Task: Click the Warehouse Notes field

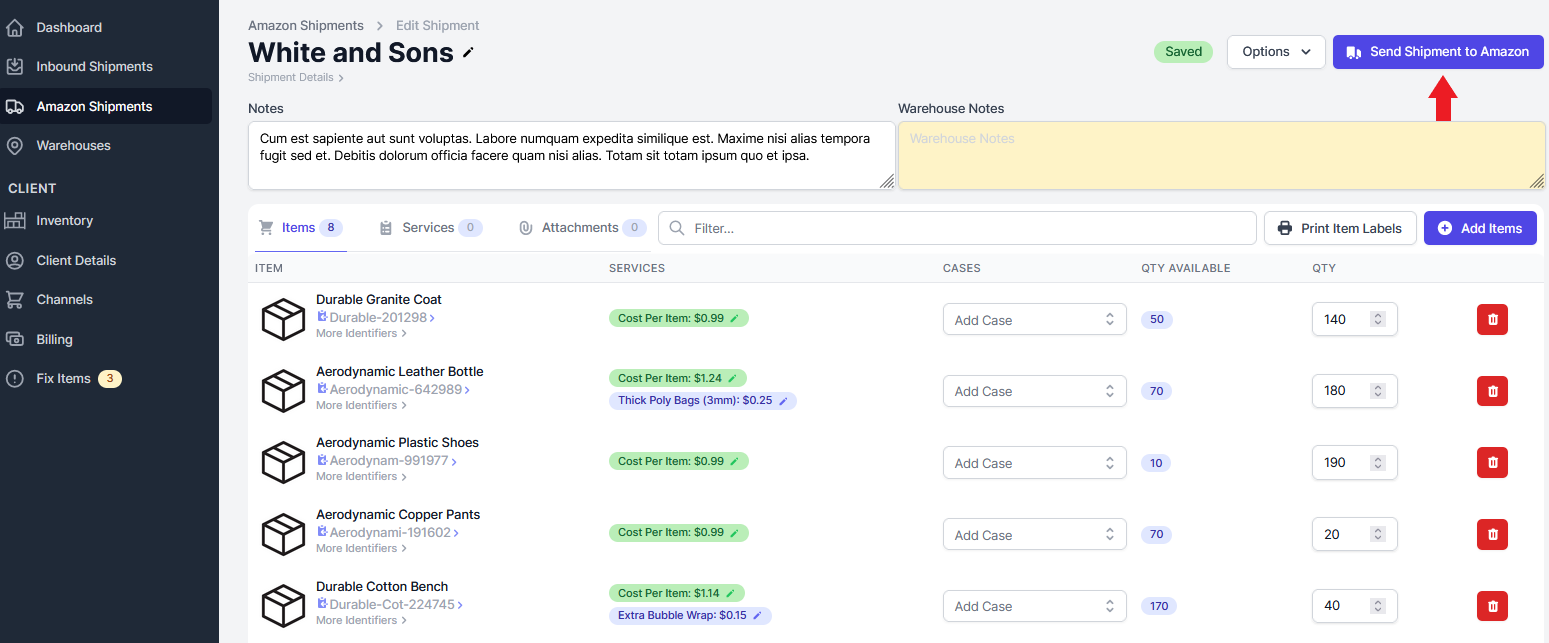Action: pyautogui.click(x=1222, y=155)
